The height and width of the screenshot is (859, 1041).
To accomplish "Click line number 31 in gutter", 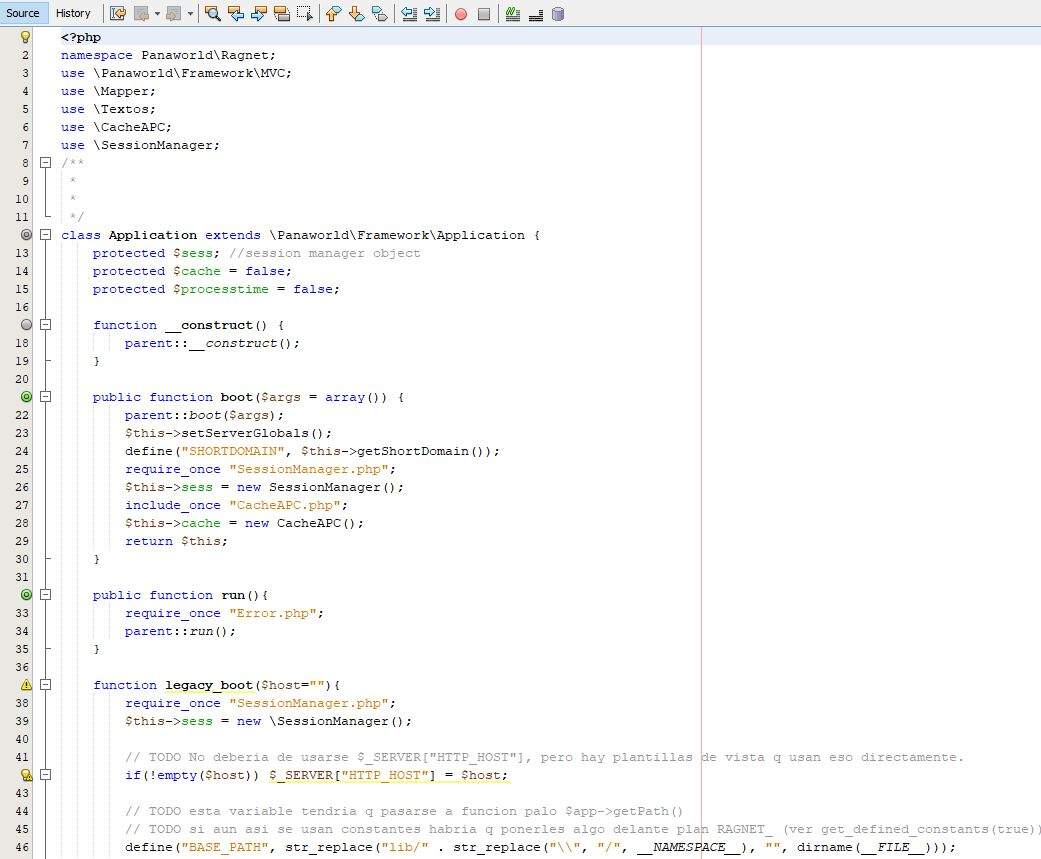I will pos(22,577).
